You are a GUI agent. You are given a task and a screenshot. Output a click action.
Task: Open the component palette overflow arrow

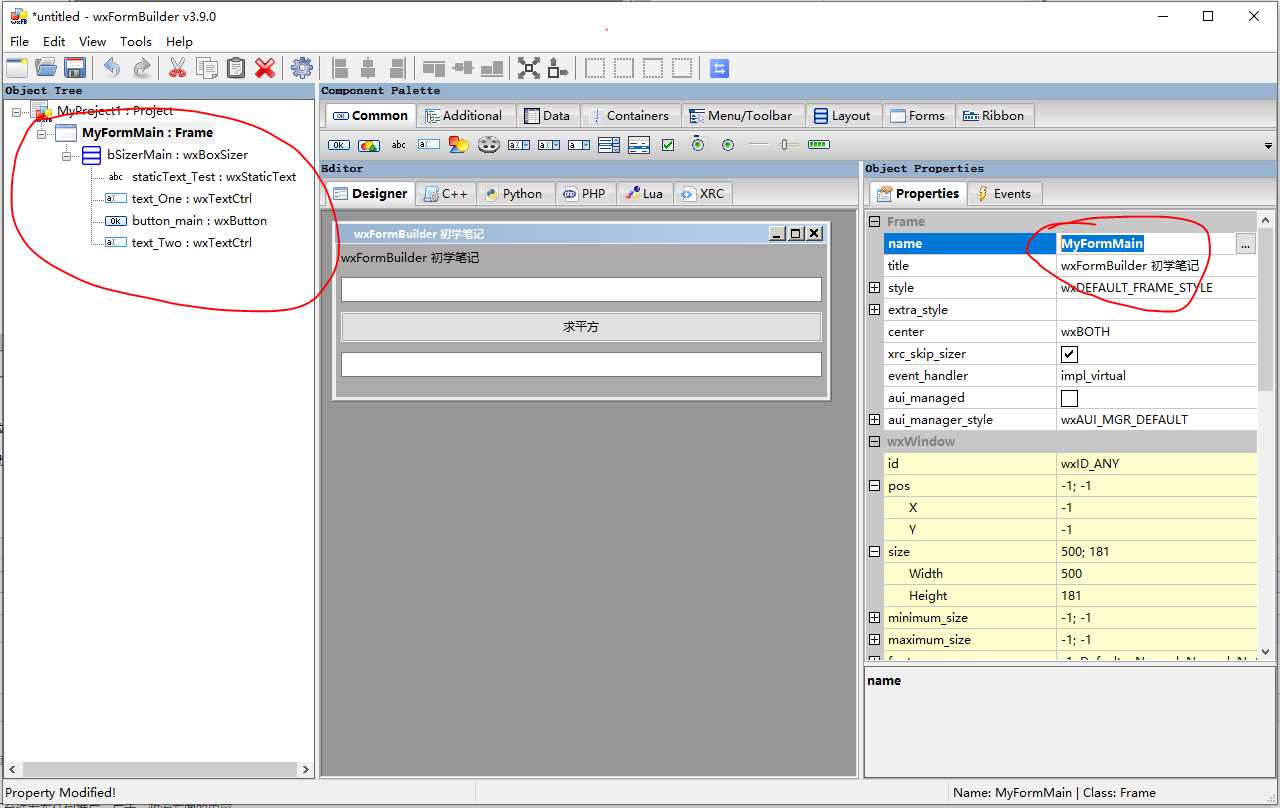pos(1268,146)
